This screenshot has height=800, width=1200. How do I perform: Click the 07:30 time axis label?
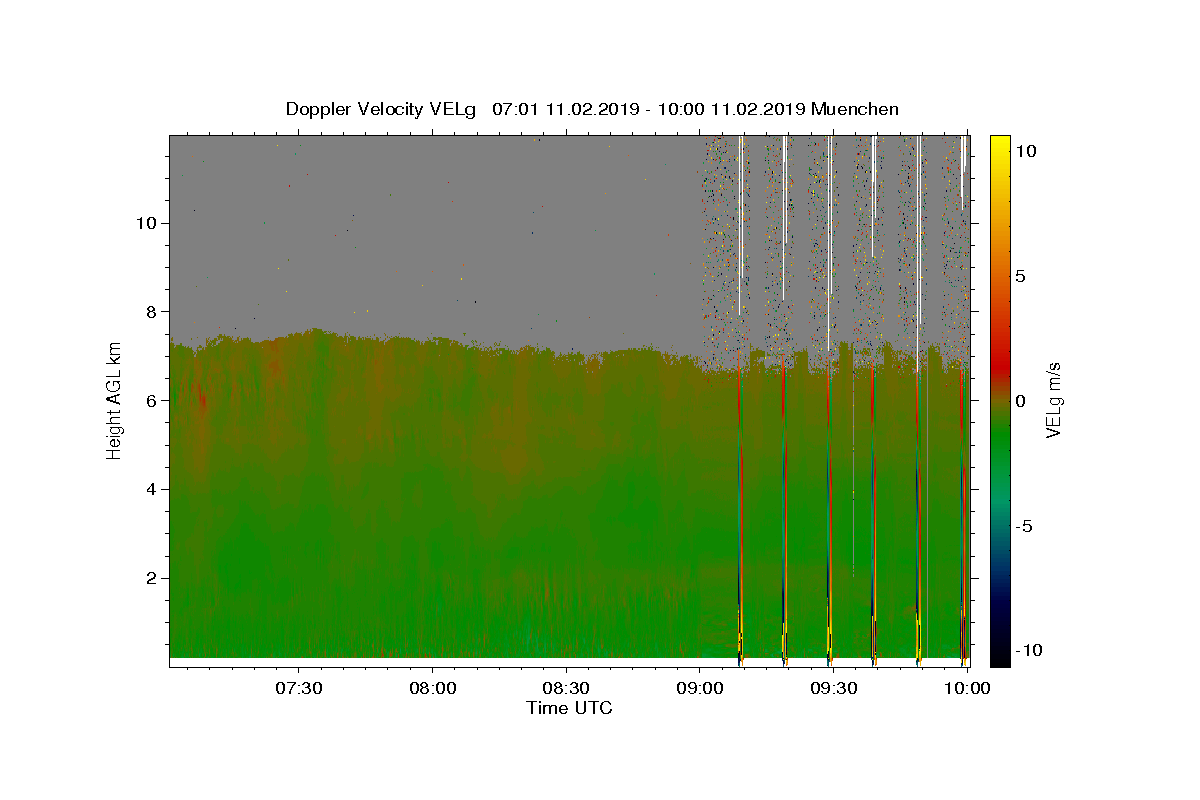299,689
